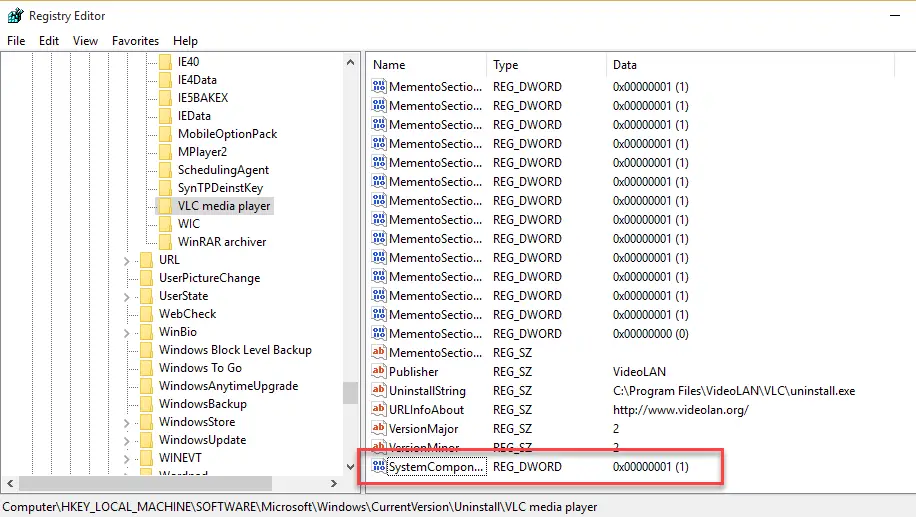Click the Registry Editor title bar icon
This screenshot has height=517, width=916.
pyautogui.click(x=15, y=15)
